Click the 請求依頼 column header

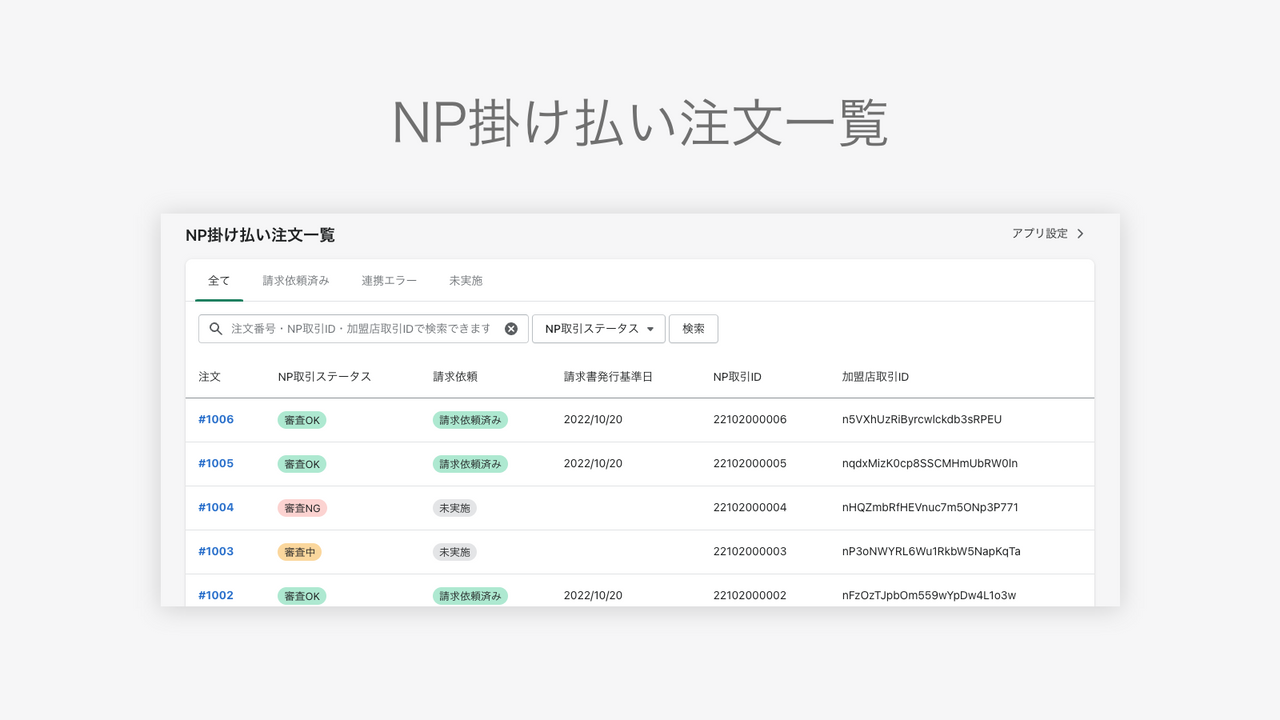pos(455,377)
